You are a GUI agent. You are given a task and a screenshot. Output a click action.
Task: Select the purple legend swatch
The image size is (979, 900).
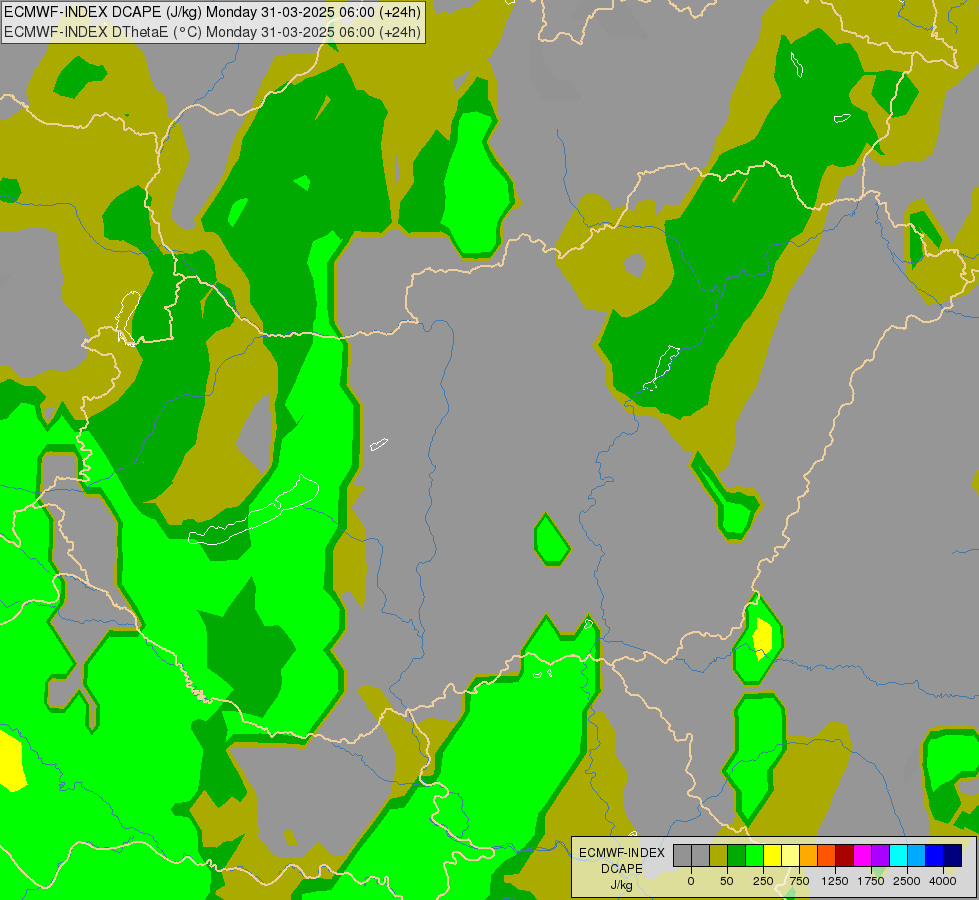click(x=881, y=855)
